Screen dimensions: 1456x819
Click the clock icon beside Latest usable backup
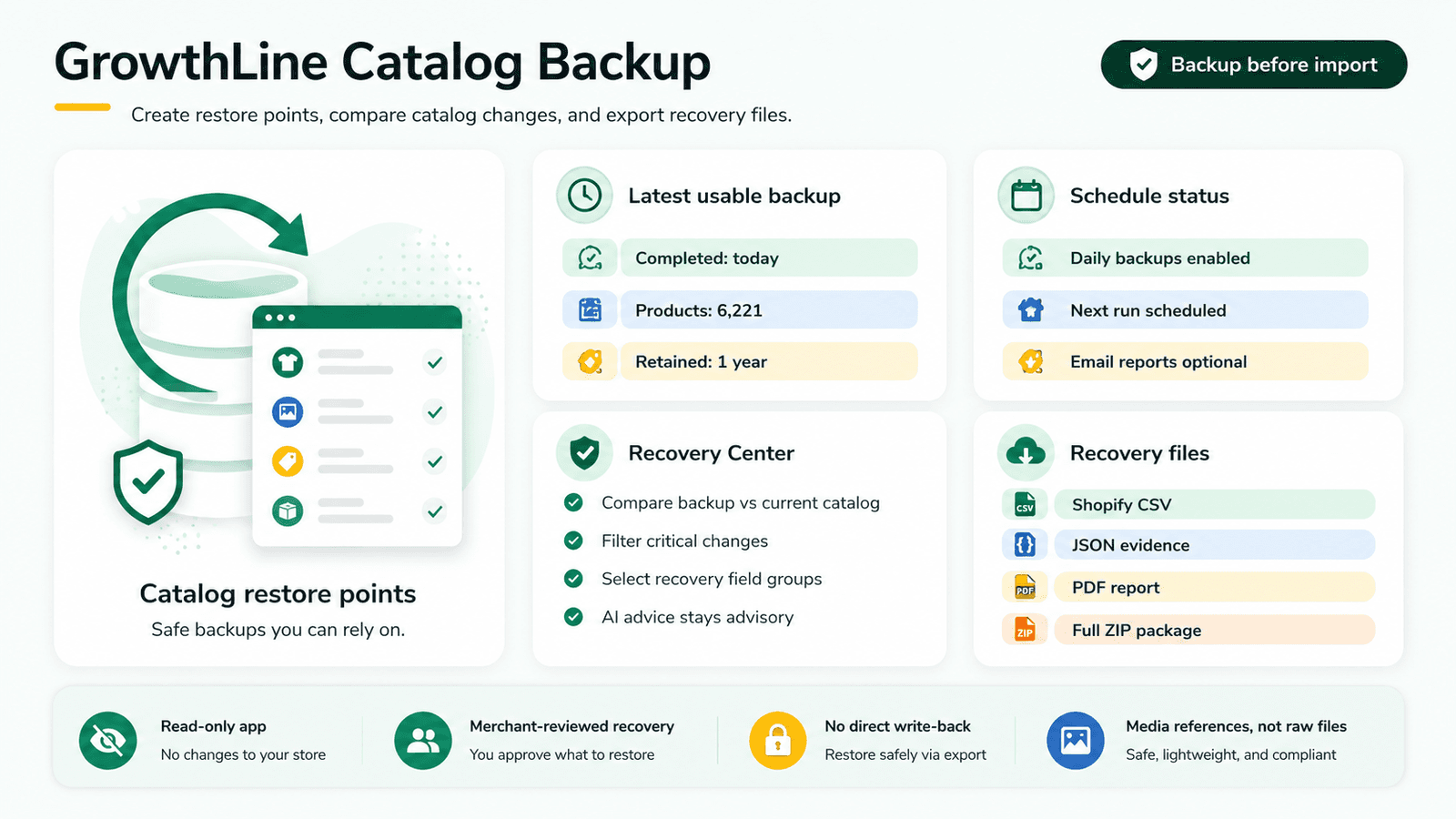coord(584,195)
